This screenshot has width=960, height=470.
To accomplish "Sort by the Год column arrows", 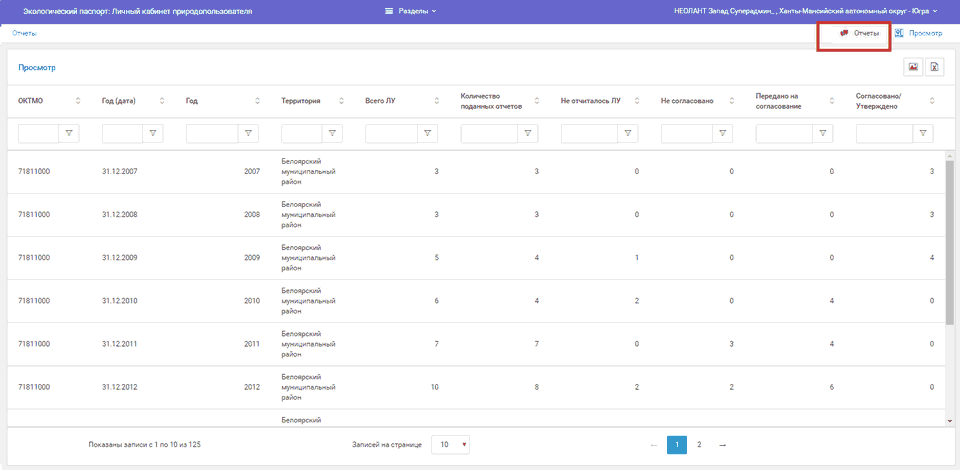I will (258, 101).
